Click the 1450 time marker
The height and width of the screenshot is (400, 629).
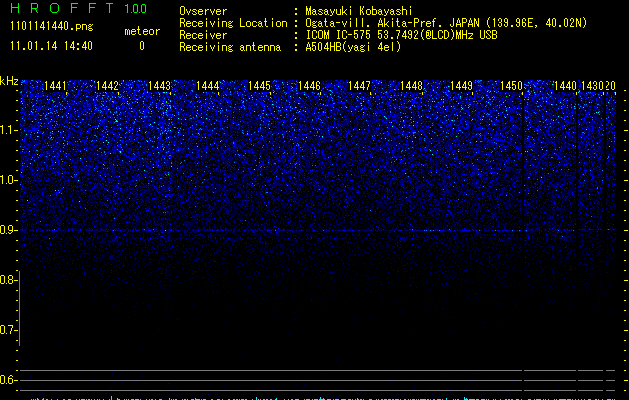pyautogui.click(x=511, y=86)
